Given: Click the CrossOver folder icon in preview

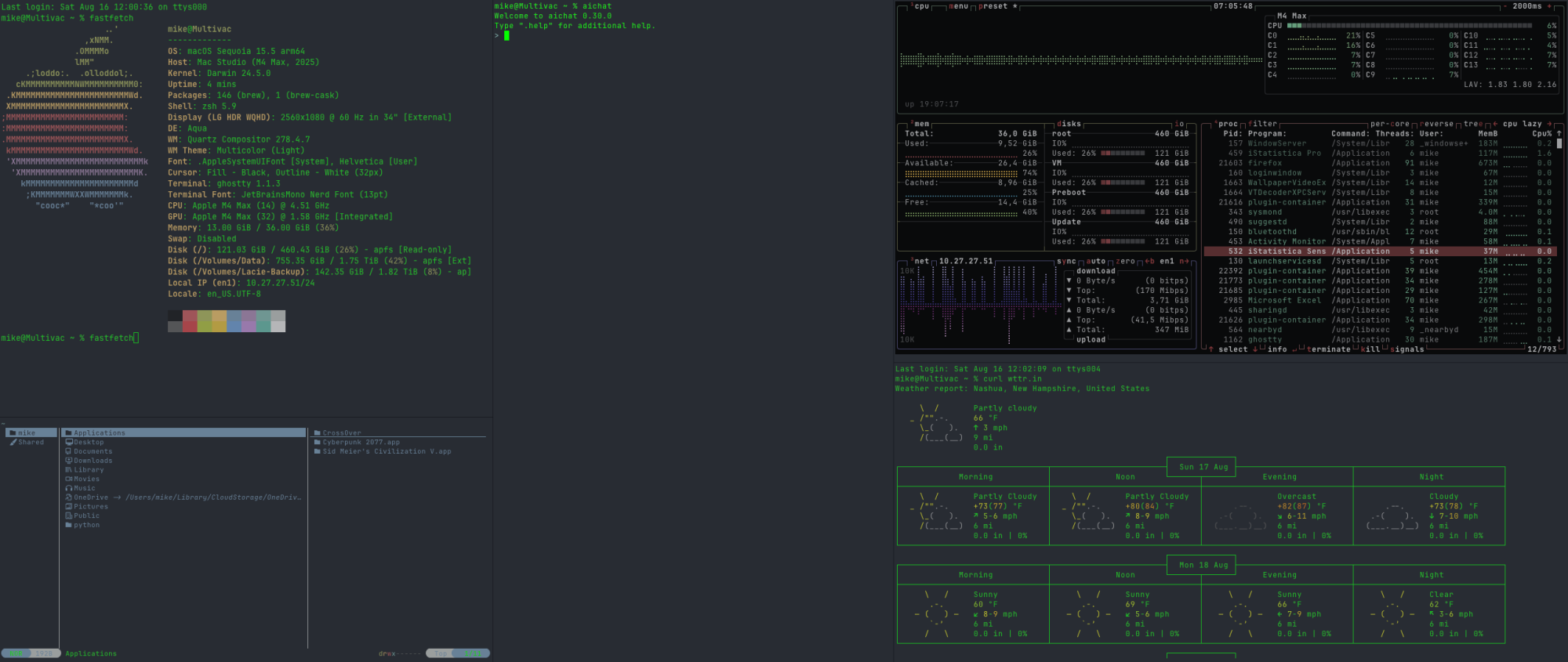Looking at the screenshot, I should [318, 432].
